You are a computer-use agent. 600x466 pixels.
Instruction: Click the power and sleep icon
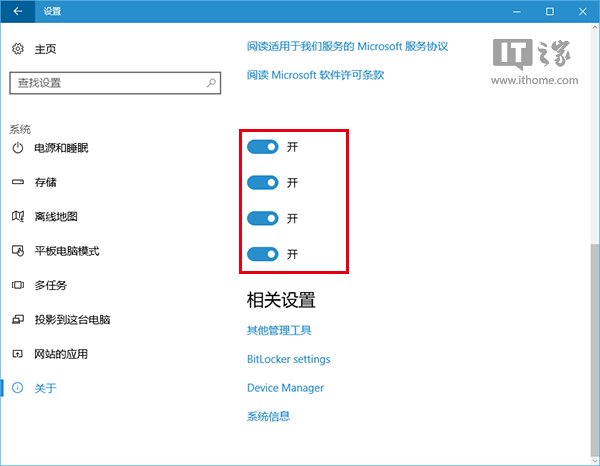point(18,148)
